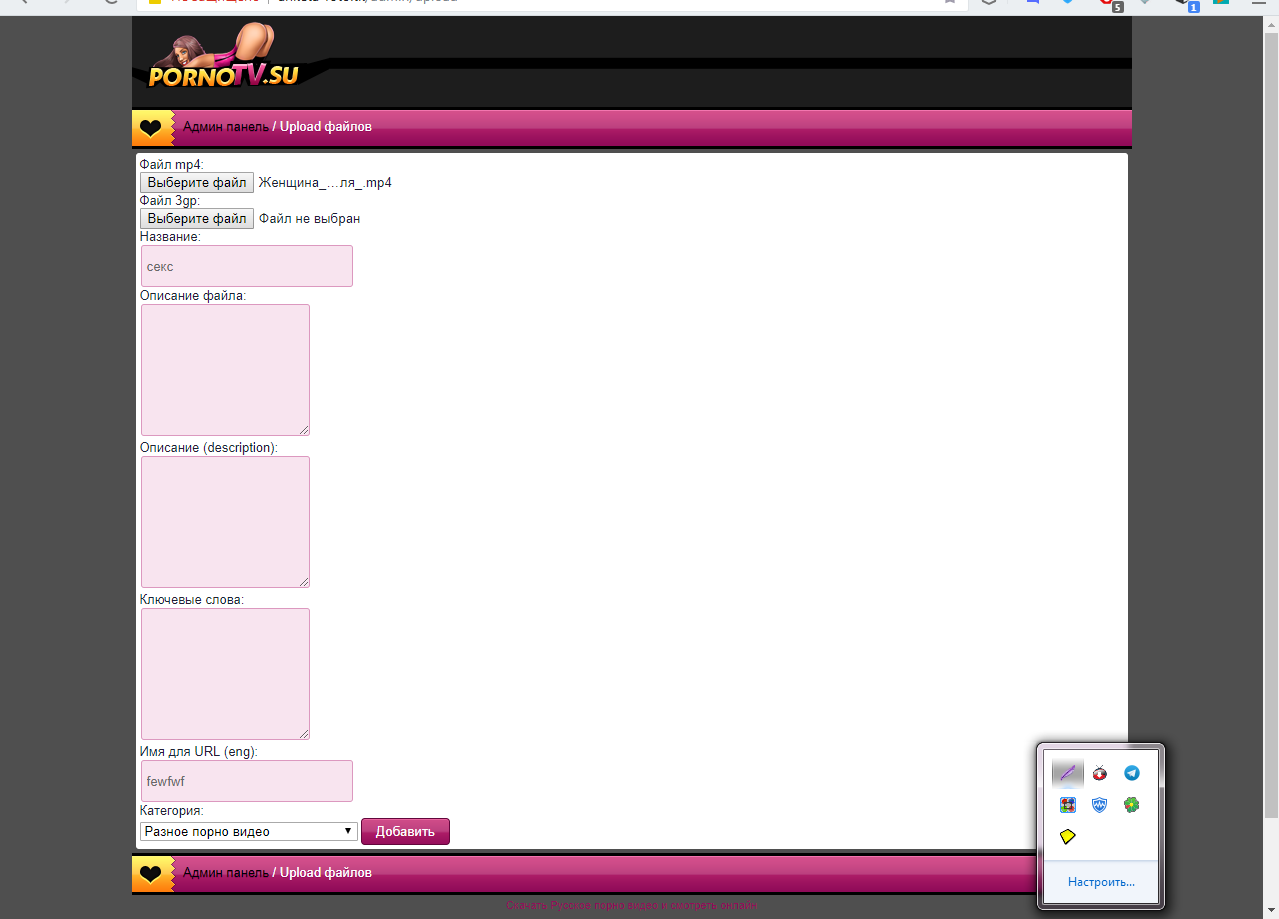Click into the Описание файла textarea

[225, 370]
